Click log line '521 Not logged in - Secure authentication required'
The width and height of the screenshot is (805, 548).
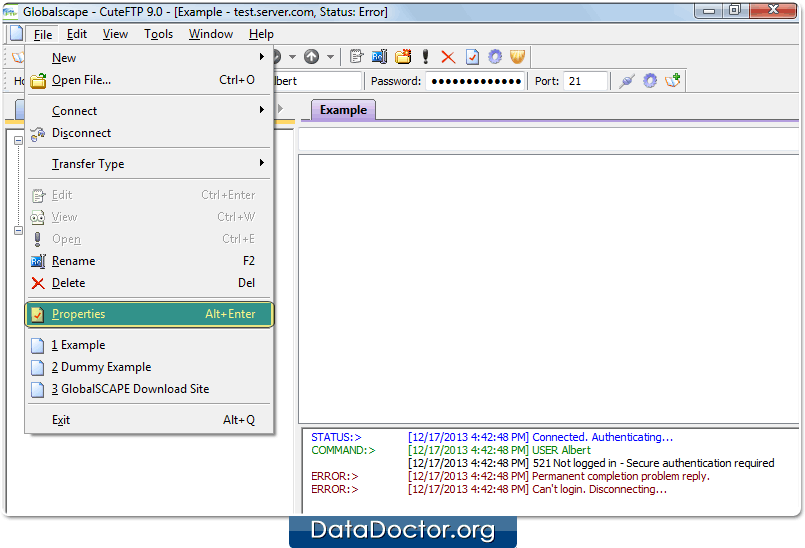653,463
